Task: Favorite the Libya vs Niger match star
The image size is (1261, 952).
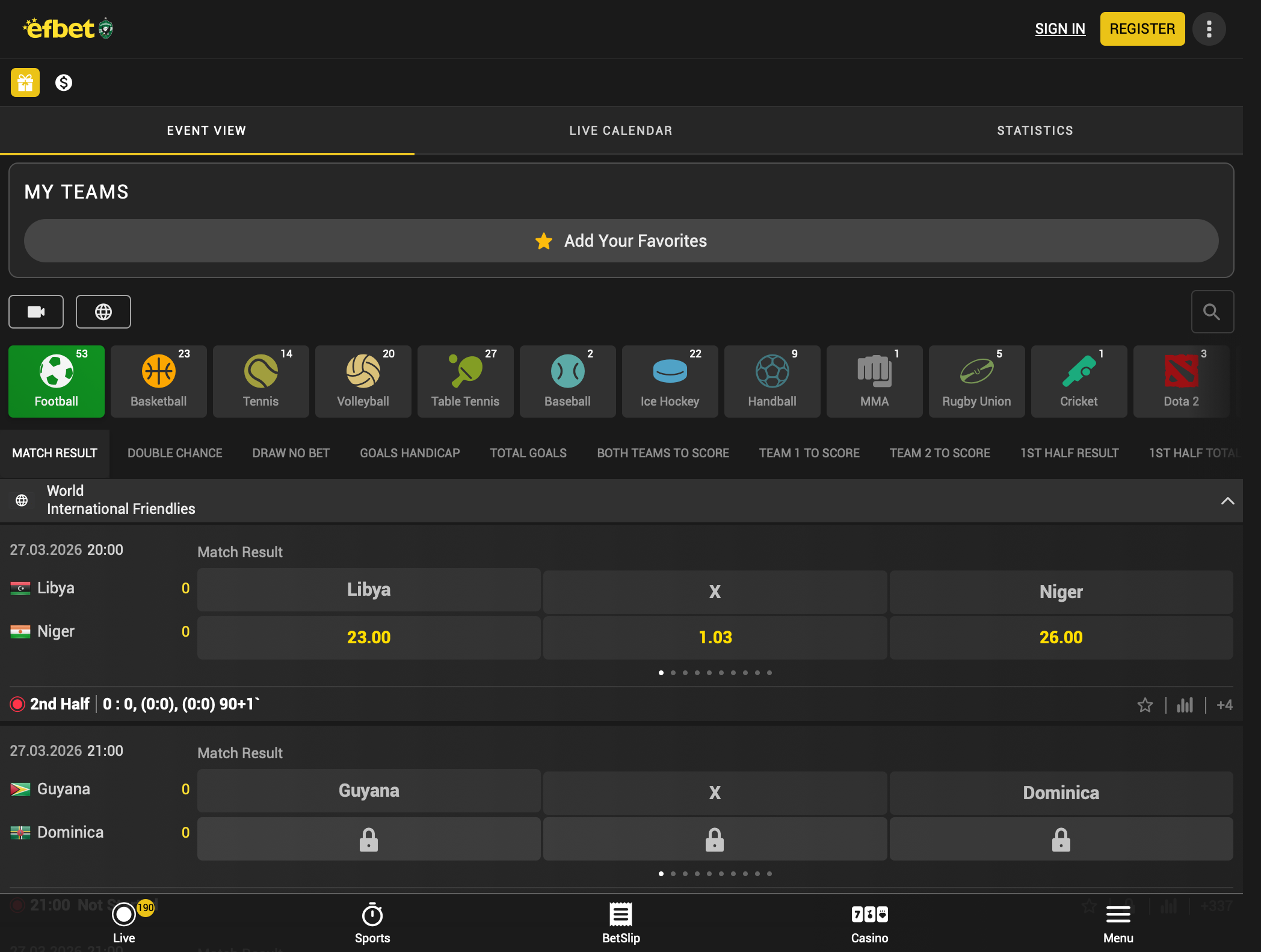Action: [1145, 705]
